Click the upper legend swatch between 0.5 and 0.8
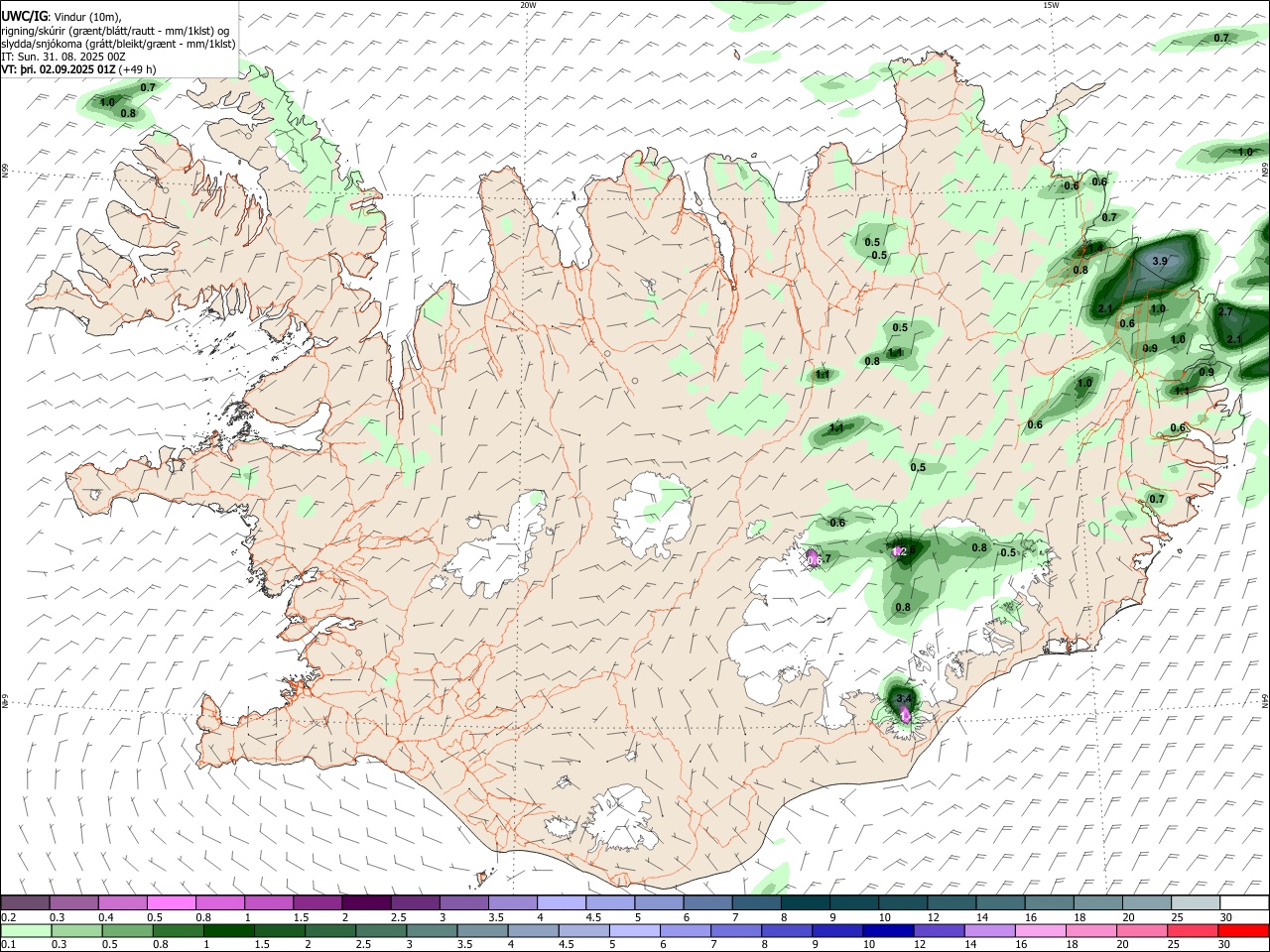The width and height of the screenshot is (1270, 952). [x=171, y=902]
